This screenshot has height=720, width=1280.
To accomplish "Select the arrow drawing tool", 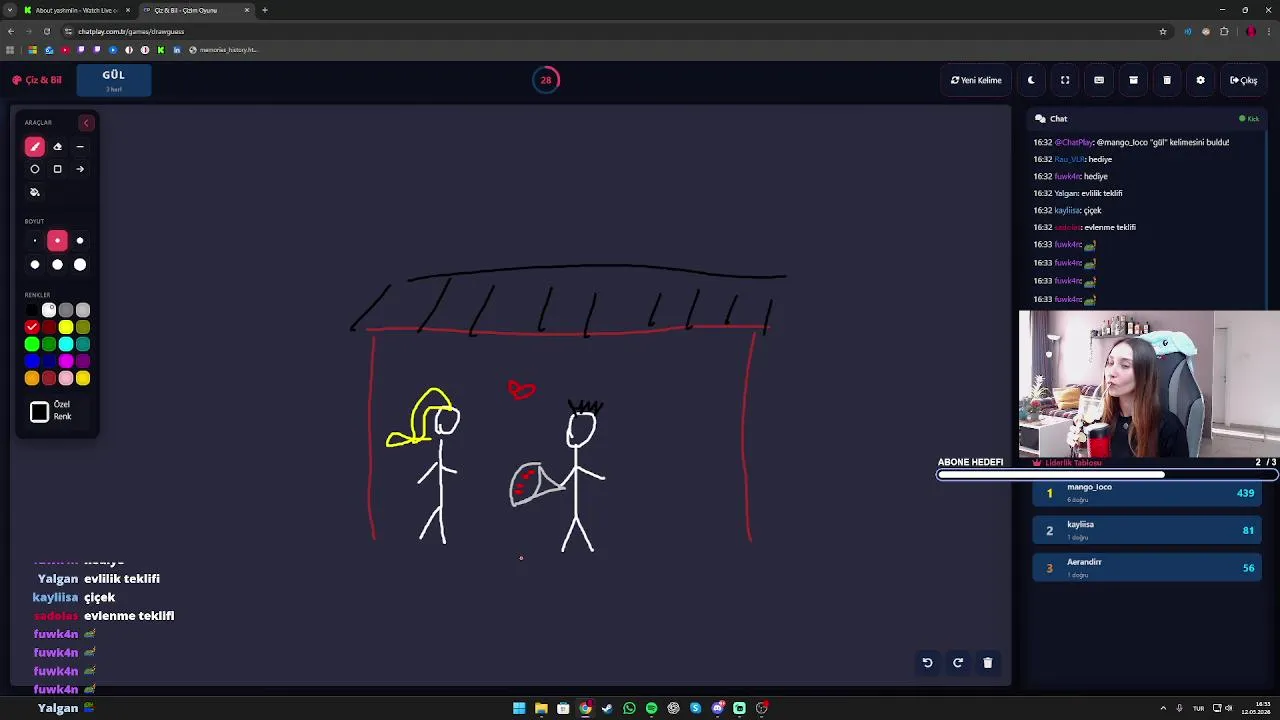I will [x=80, y=169].
